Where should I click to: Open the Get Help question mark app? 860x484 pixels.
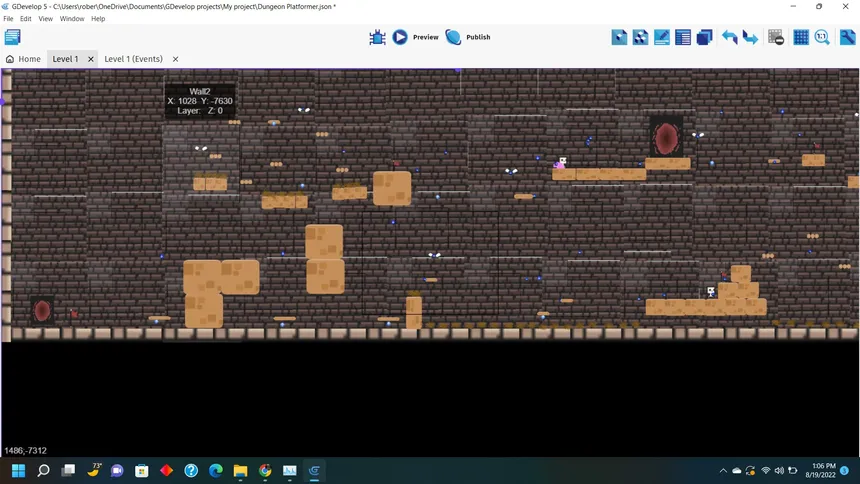[x=191, y=470]
